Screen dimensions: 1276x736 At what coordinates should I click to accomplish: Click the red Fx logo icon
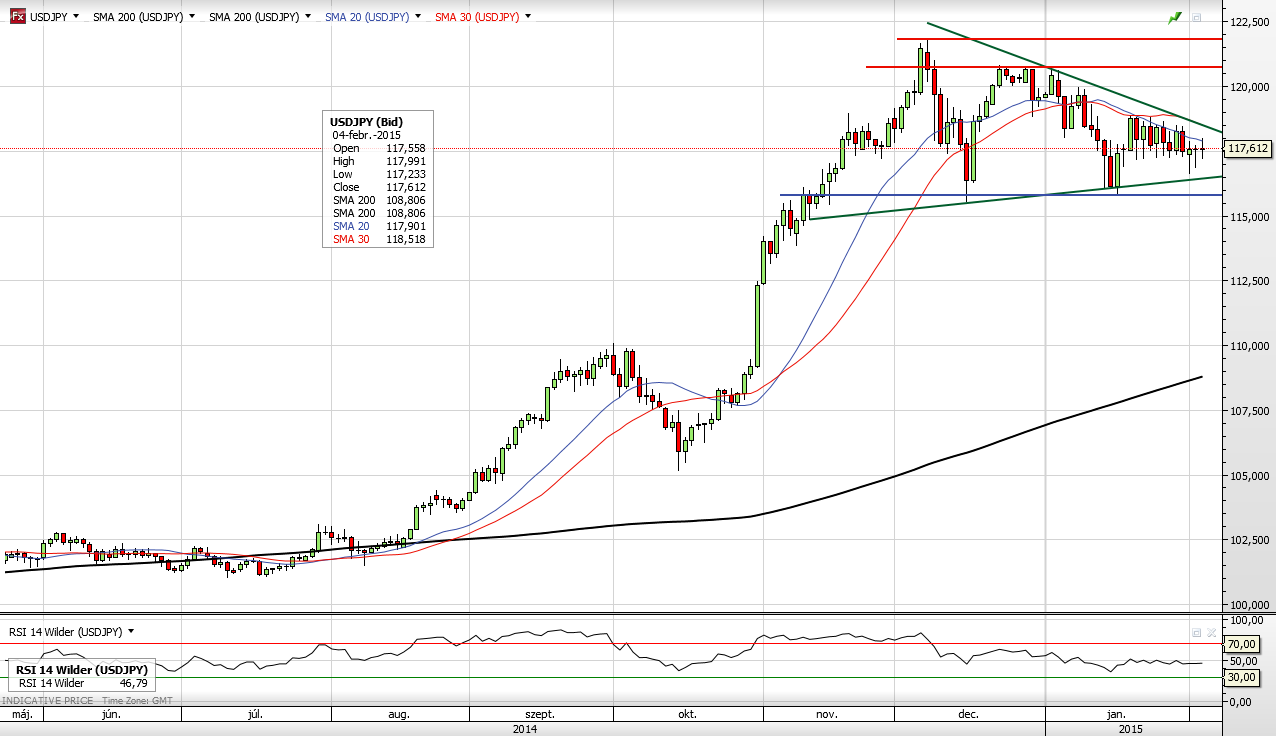(17, 17)
